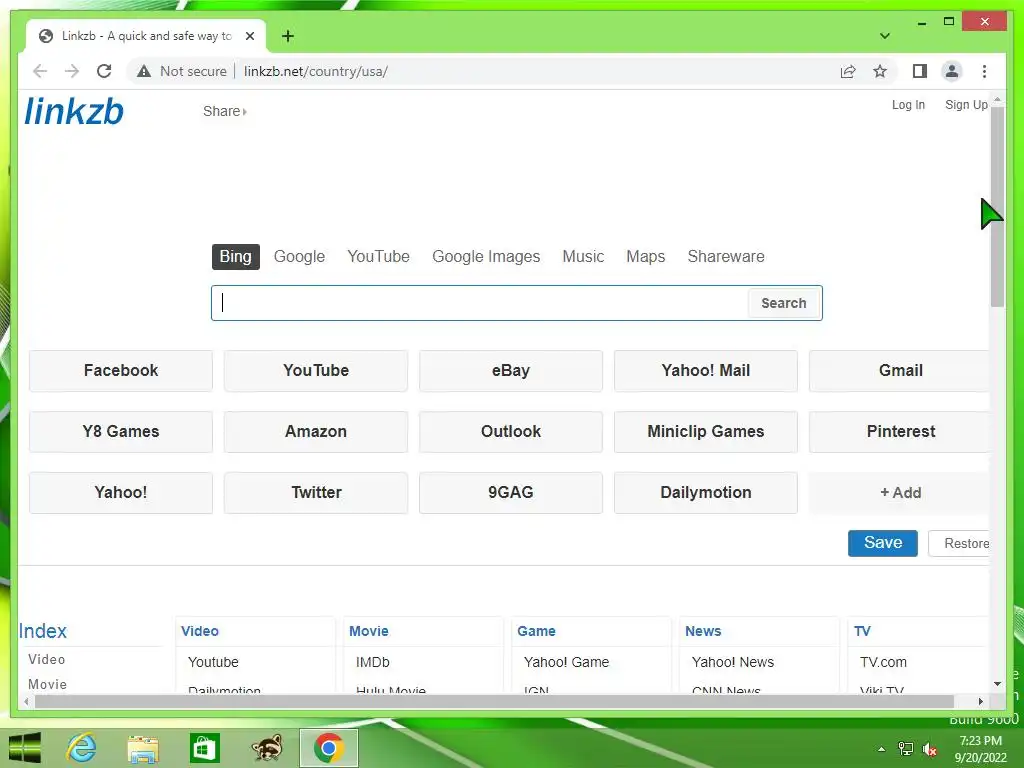
Task: Reload the linkzb page
Action: [104, 71]
